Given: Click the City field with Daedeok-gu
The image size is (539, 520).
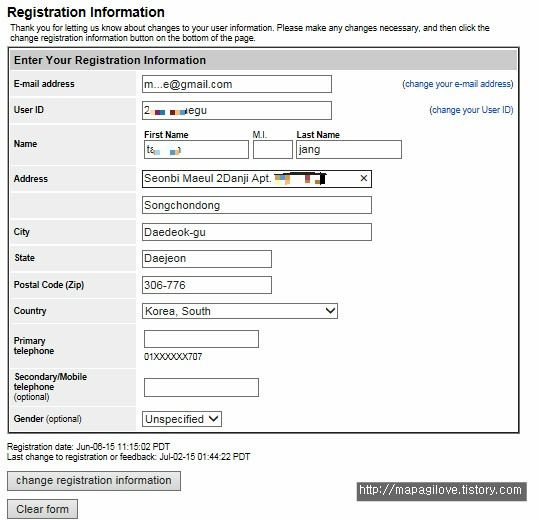Looking at the screenshot, I should click(257, 232).
